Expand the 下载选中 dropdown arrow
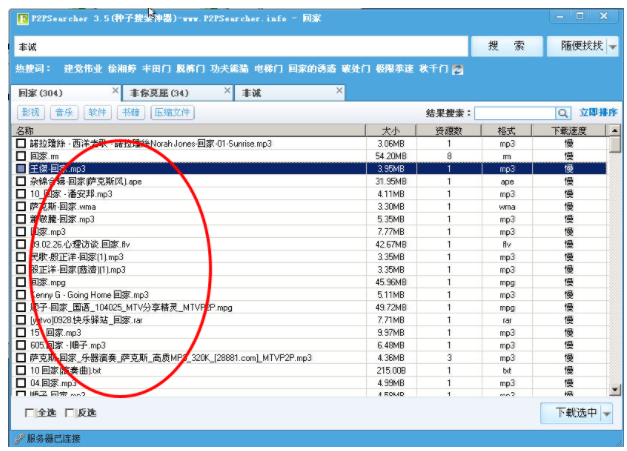The height and width of the screenshot is (451, 627). [x=607, y=413]
